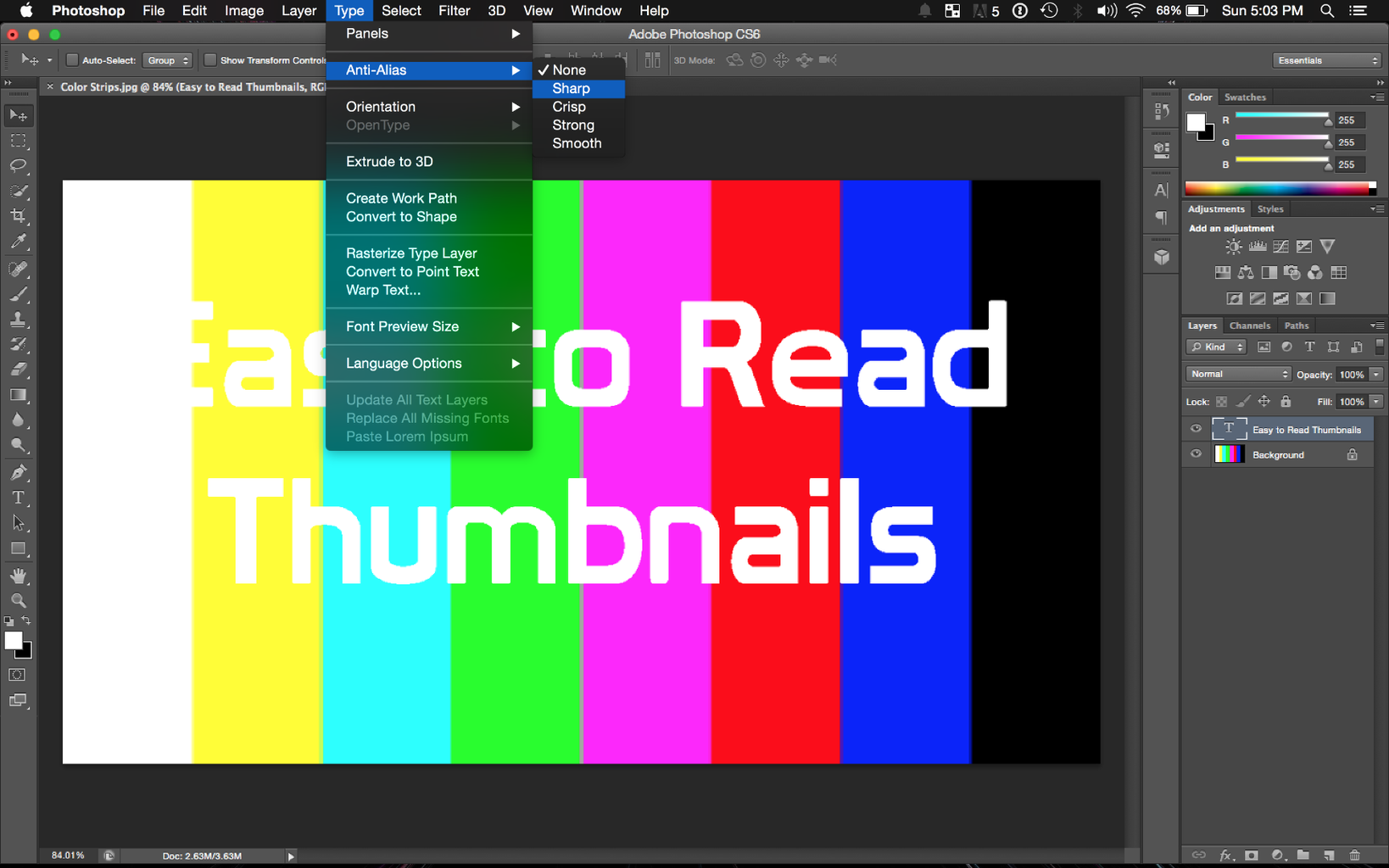Hide the Background layer
Viewport: 1389px width, 868px height.
point(1196,453)
